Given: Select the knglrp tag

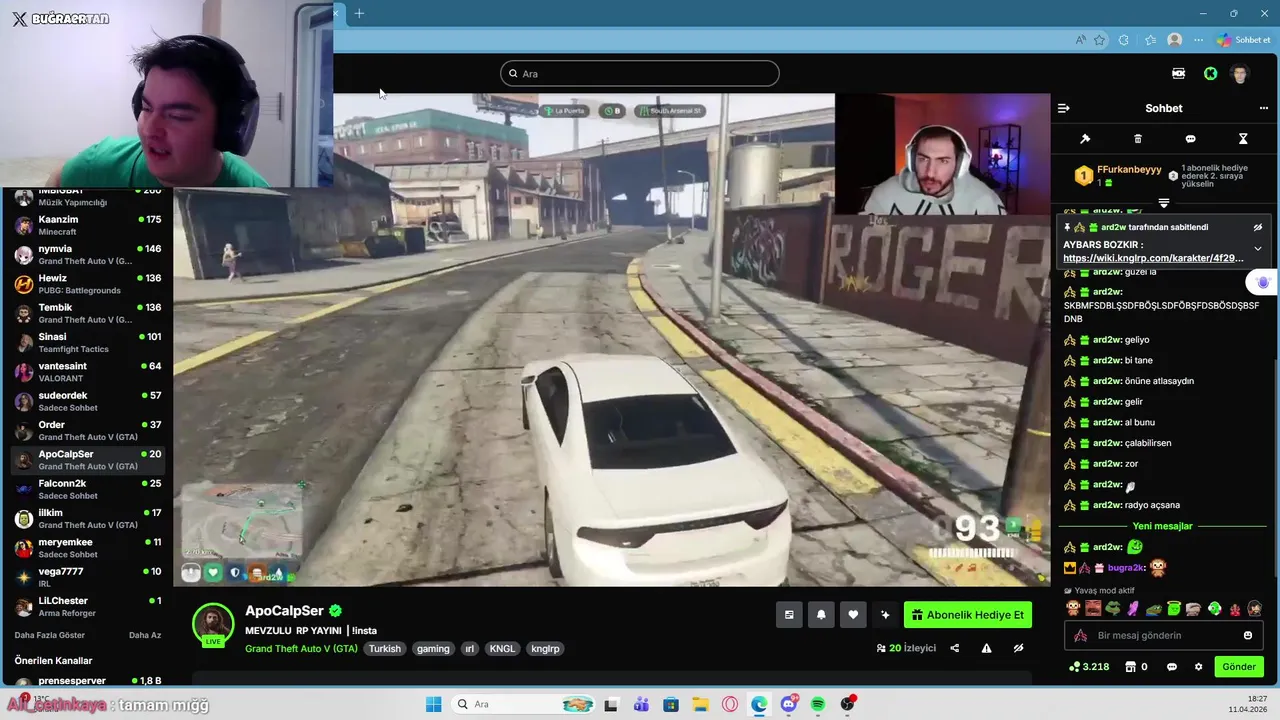Looking at the screenshot, I should click(546, 649).
